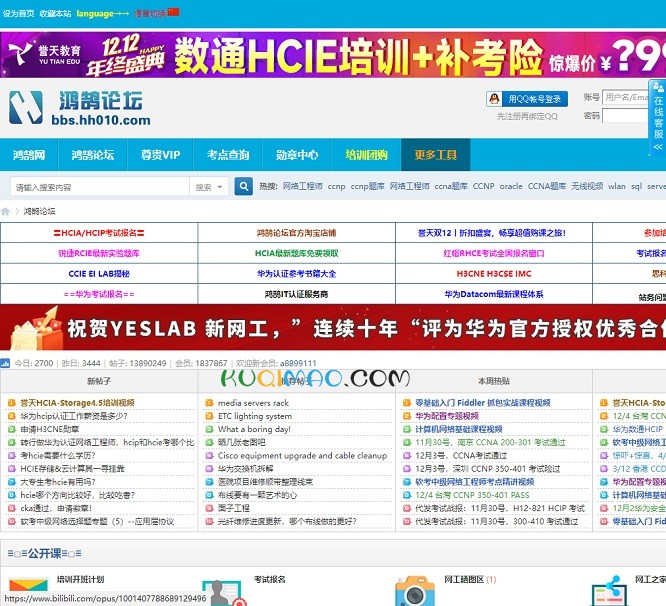
Task: Open the 勋章中心 nav tab
Action: tap(297, 155)
